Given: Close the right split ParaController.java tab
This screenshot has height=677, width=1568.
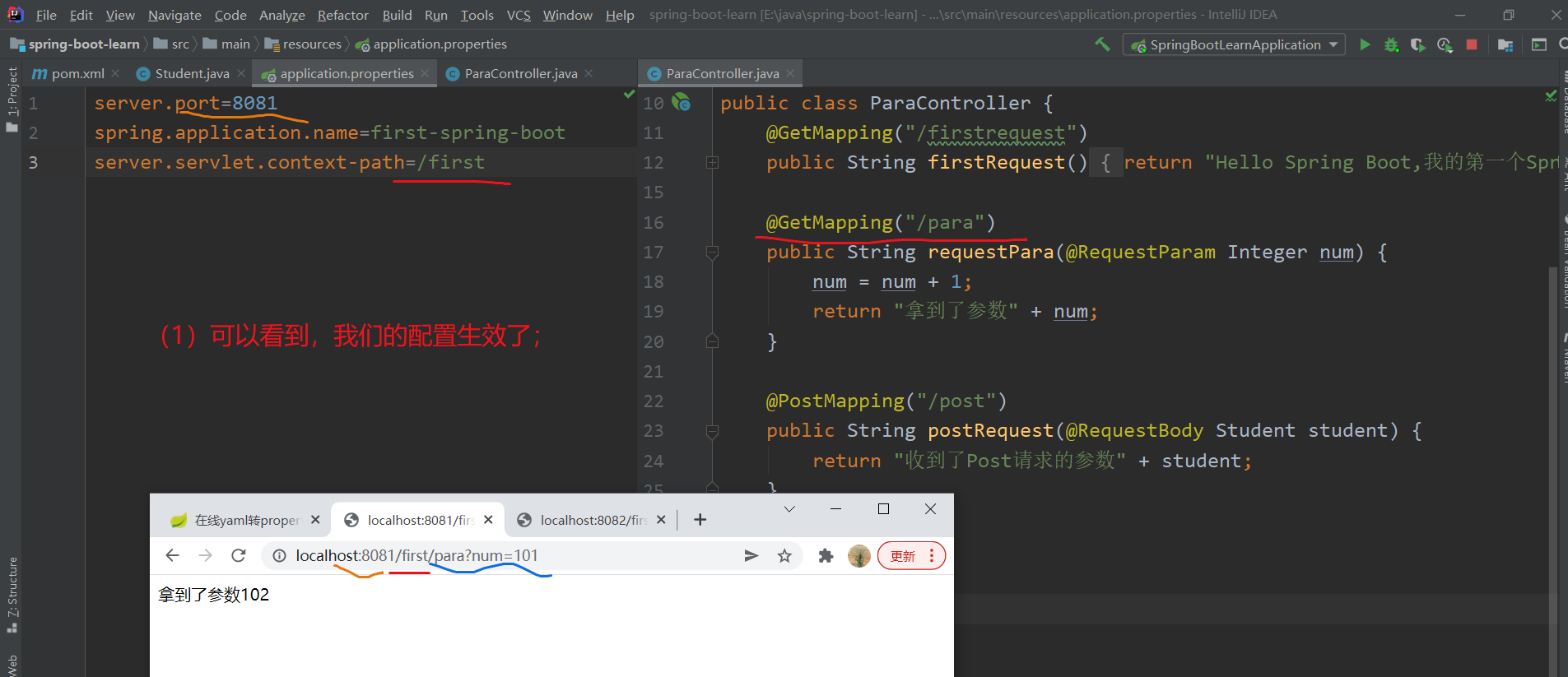Looking at the screenshot, I should pos(790,73).
